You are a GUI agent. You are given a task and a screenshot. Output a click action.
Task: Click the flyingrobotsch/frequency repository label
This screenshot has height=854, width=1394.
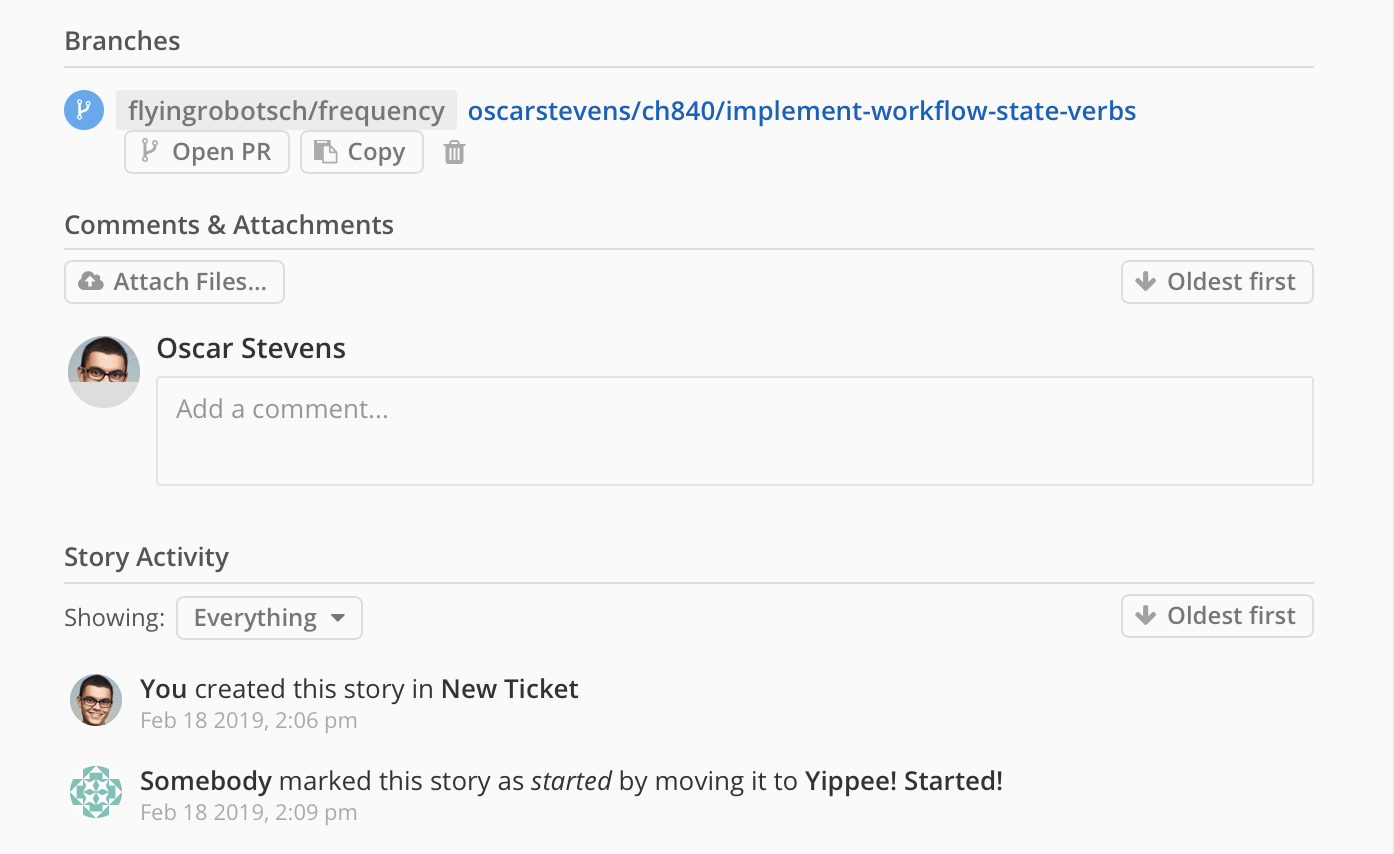click(286, 111)
